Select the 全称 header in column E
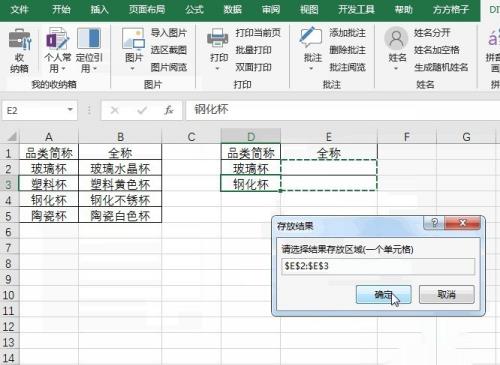The width and height of the screenshot is (500, 365). coord(329,153)
